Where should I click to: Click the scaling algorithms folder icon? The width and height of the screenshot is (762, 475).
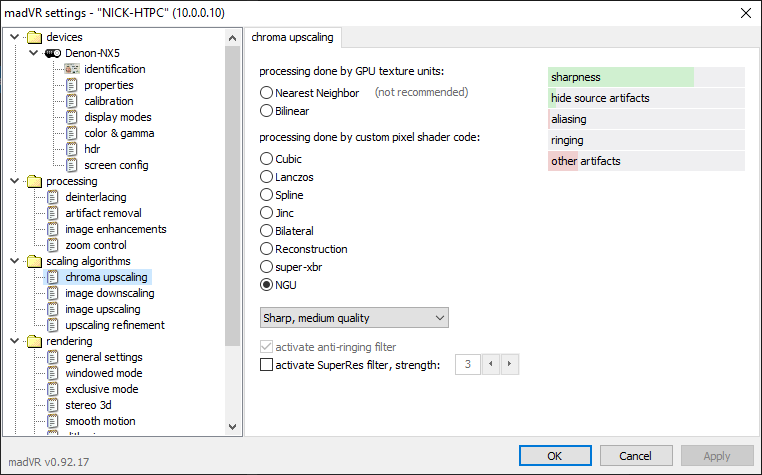[35, 261]
